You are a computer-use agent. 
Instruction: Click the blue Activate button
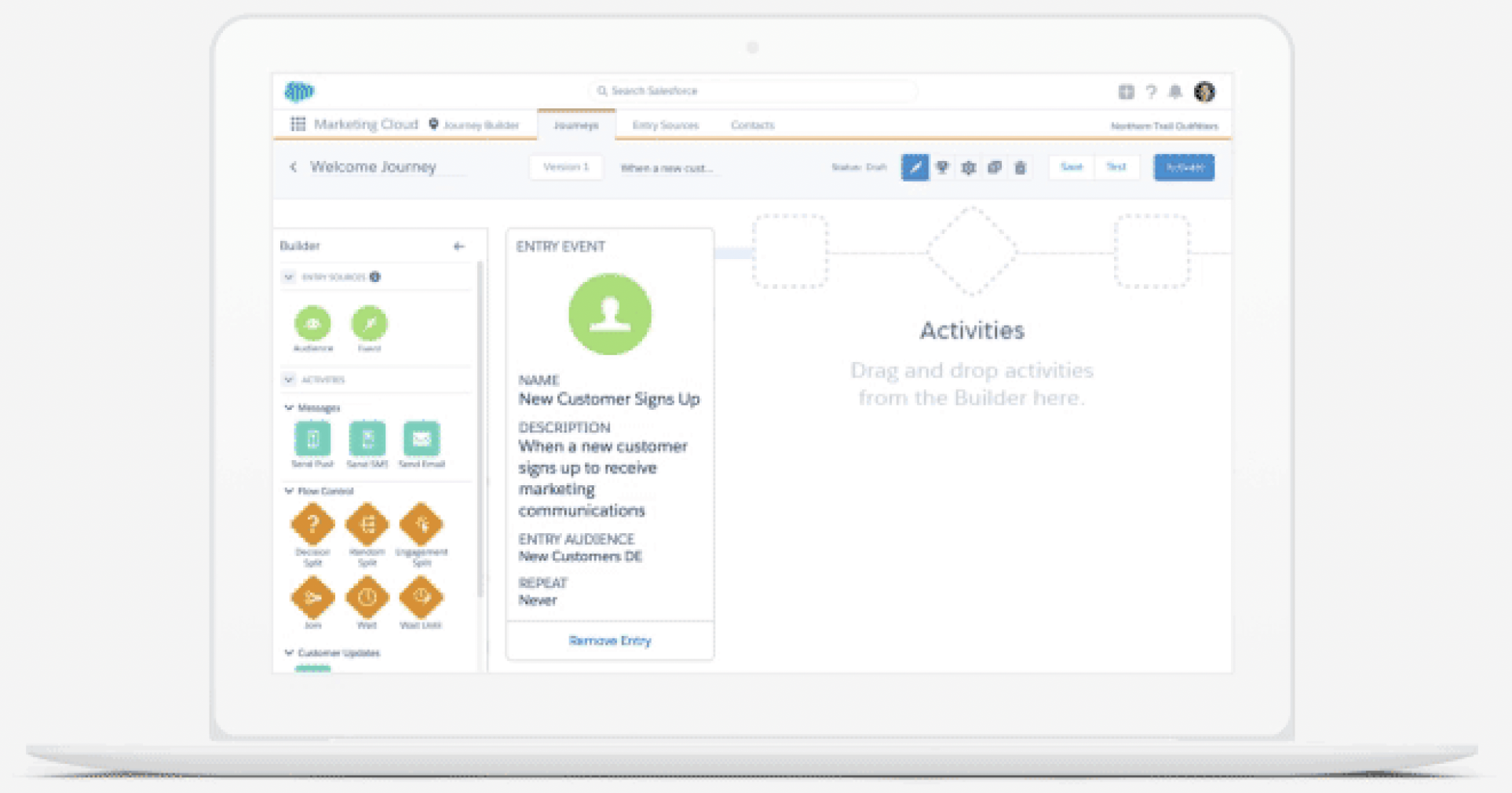point(1184,167)
